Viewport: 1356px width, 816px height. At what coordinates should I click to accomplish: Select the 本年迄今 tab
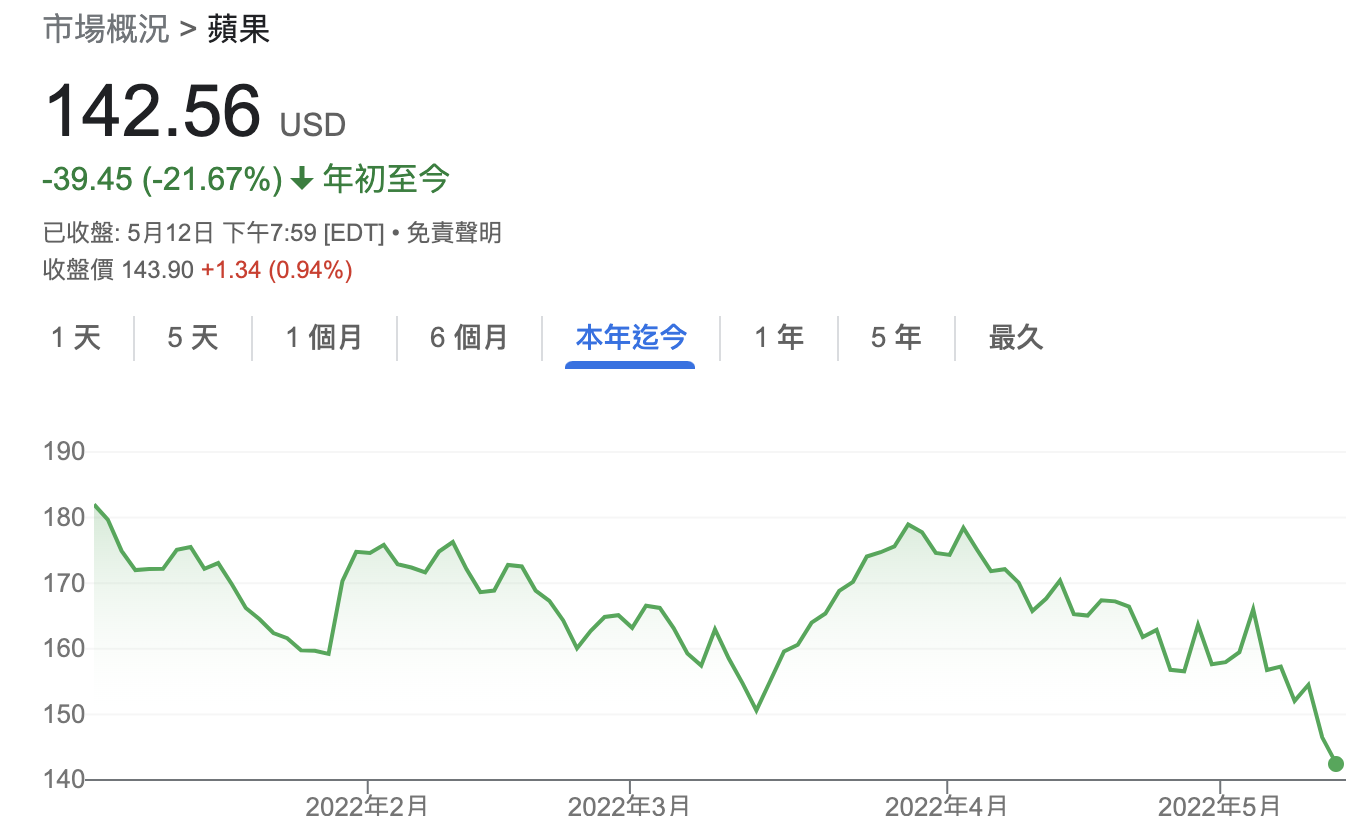(x=631, y=338)
